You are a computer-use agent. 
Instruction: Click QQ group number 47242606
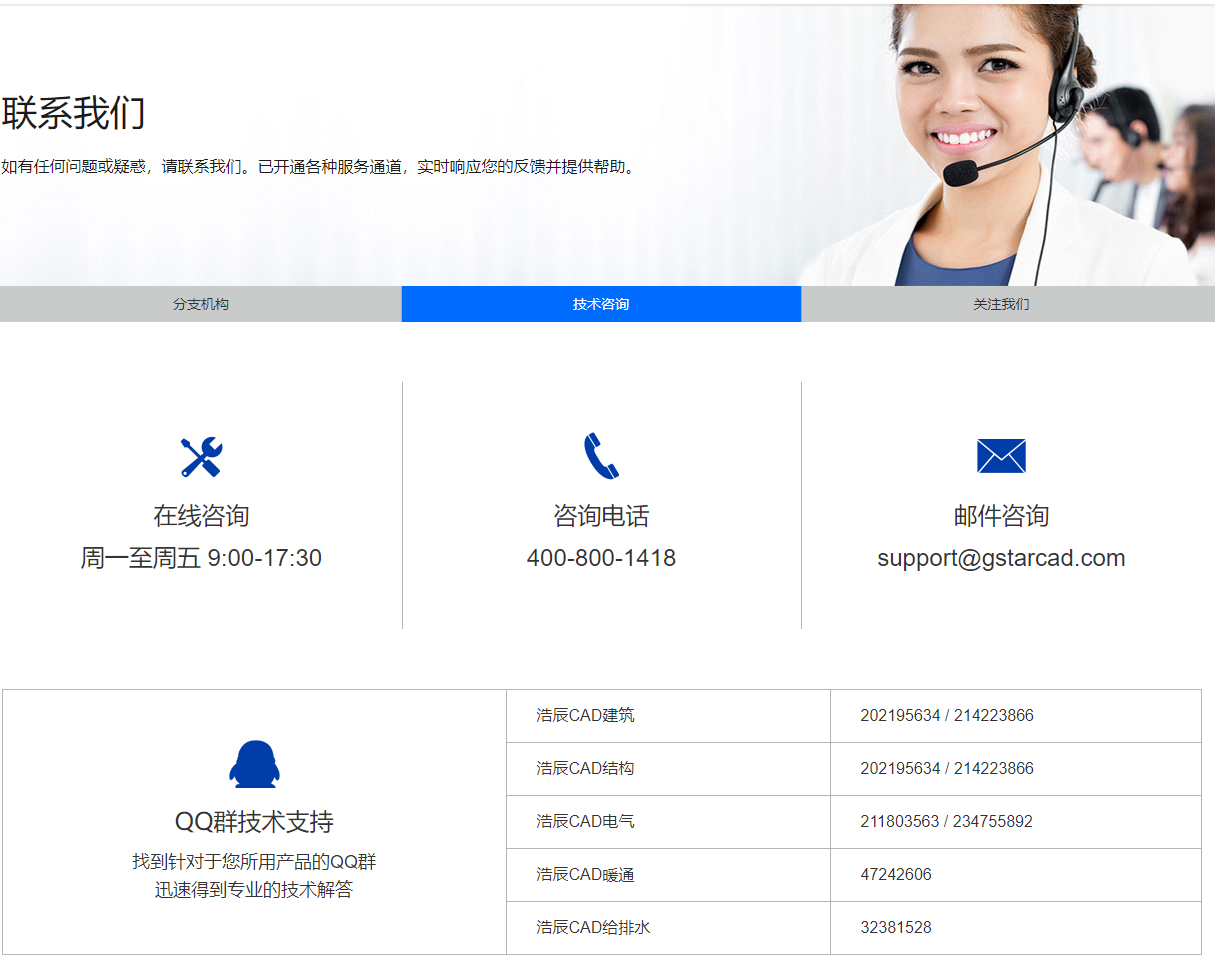pyautogui.click(x=895, y=875)
